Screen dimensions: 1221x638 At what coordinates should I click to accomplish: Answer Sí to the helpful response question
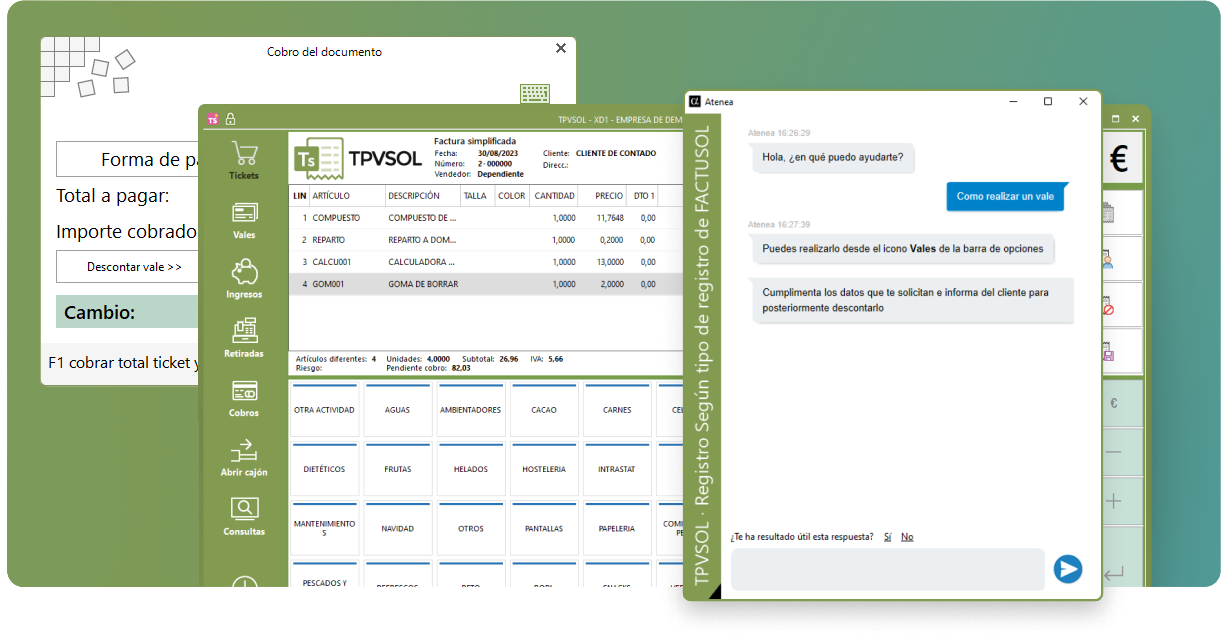click(x=887, y=537)
